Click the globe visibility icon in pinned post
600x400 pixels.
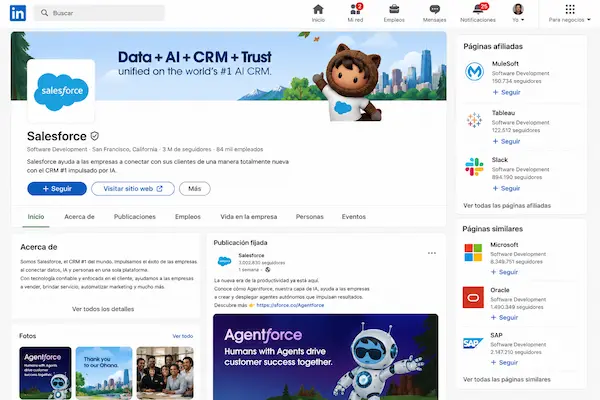pyautogui.click(x=267, y=270)
